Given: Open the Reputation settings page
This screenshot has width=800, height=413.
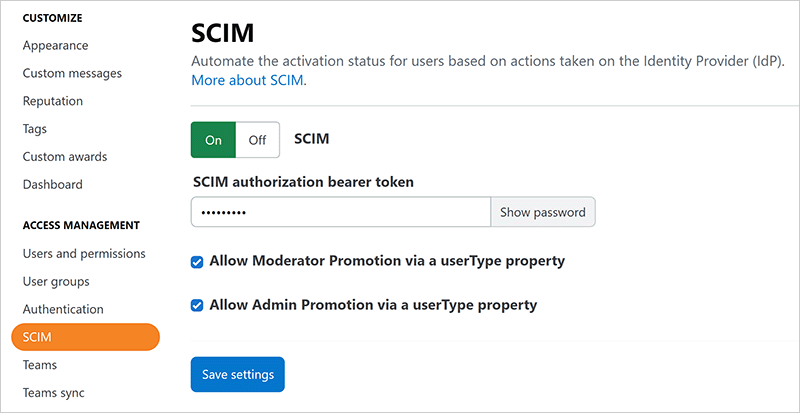Looking at the screenshot, I should click(x=53, y=101).
